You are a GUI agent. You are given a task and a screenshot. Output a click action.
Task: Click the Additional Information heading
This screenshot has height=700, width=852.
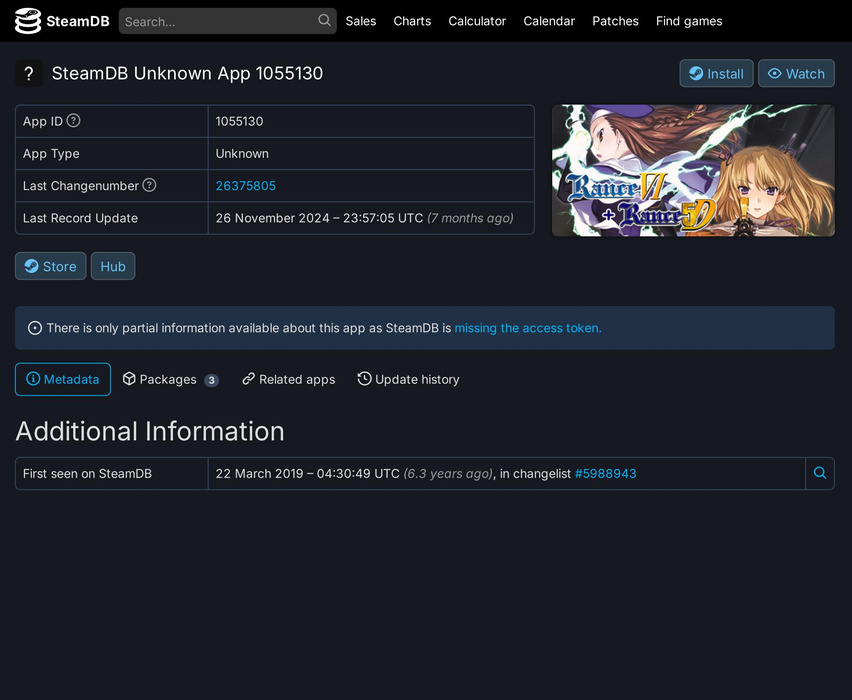click(x=150, y=432)
